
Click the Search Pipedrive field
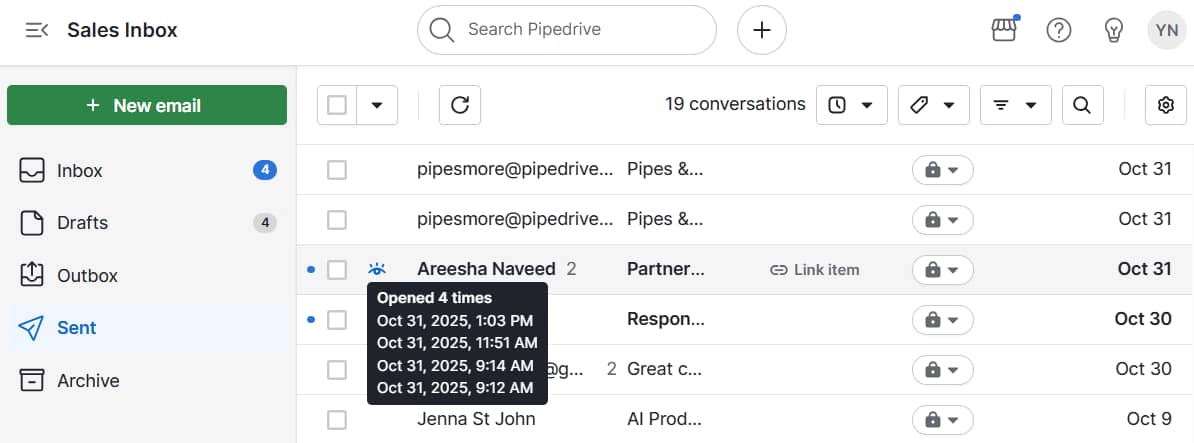[x=567, y=30]
